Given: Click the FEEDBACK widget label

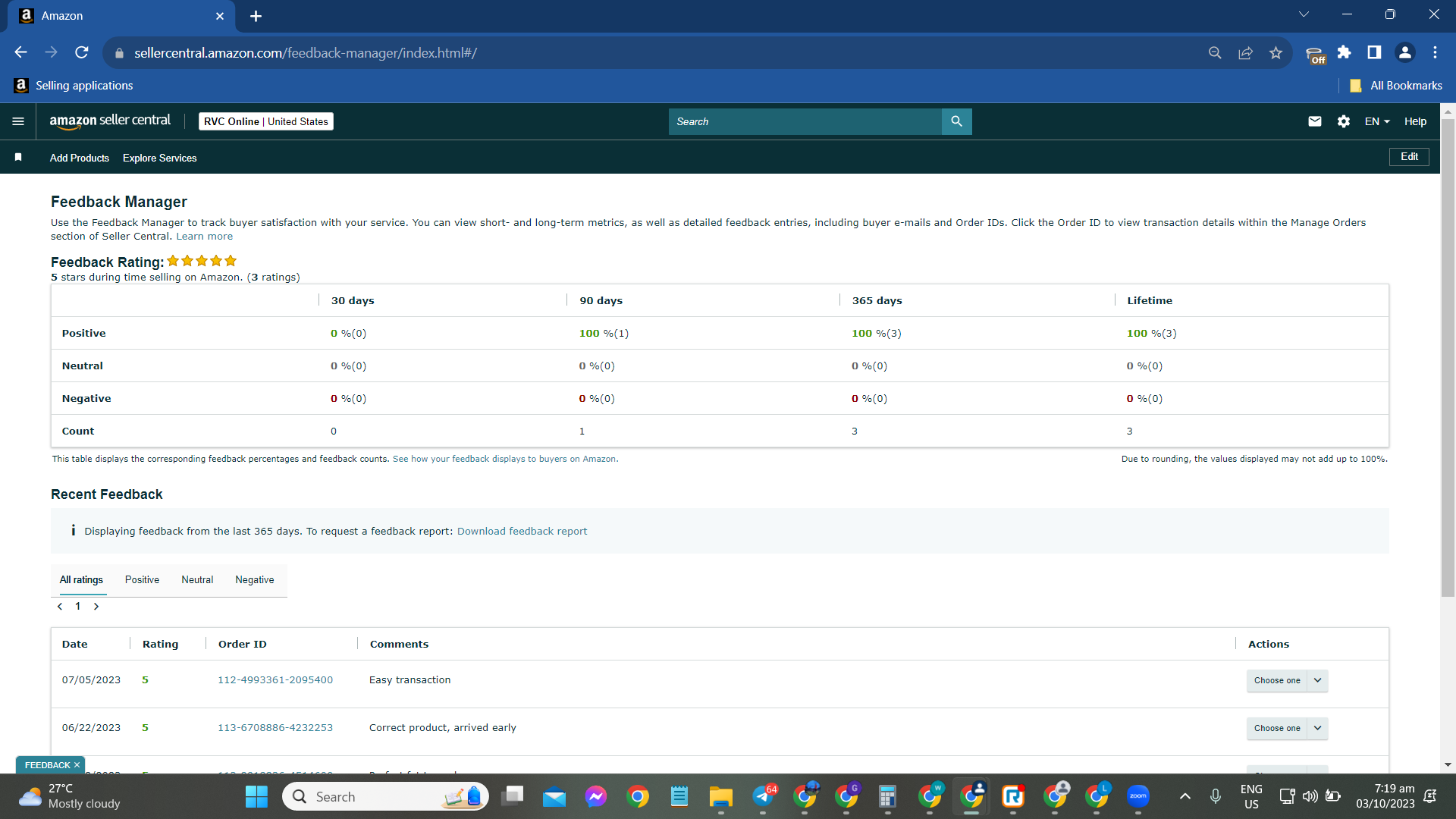Looking at the screenshot, I should click(47, 765).
